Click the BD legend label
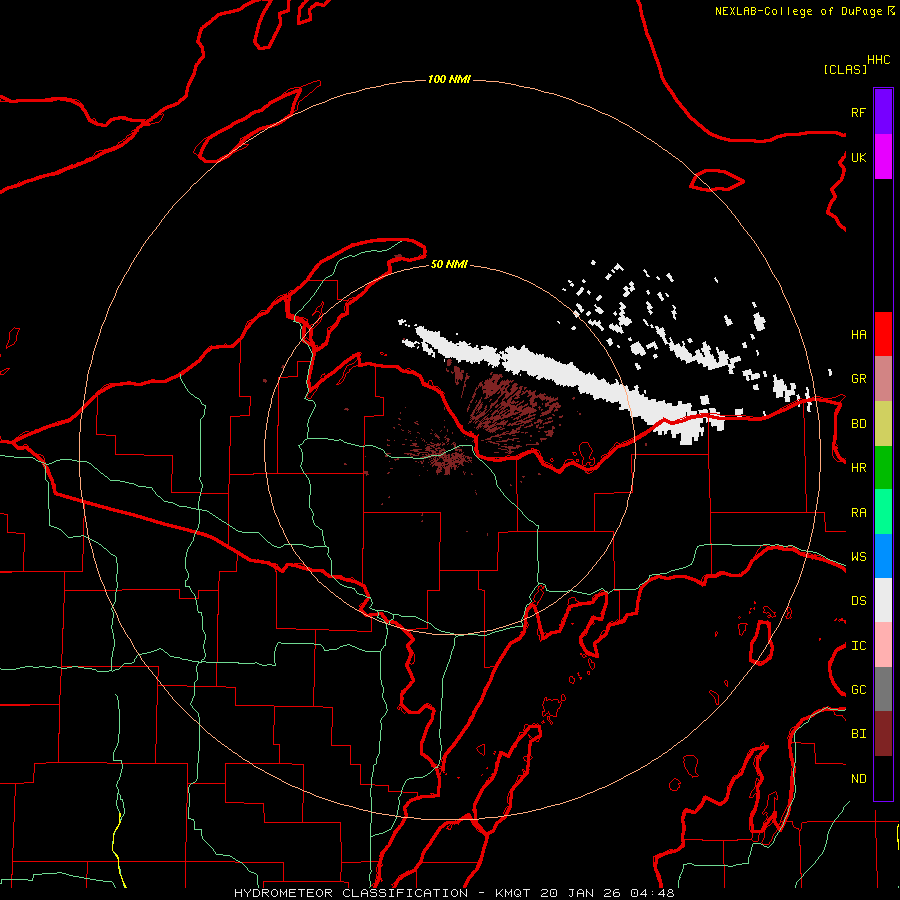 [858, 424]
